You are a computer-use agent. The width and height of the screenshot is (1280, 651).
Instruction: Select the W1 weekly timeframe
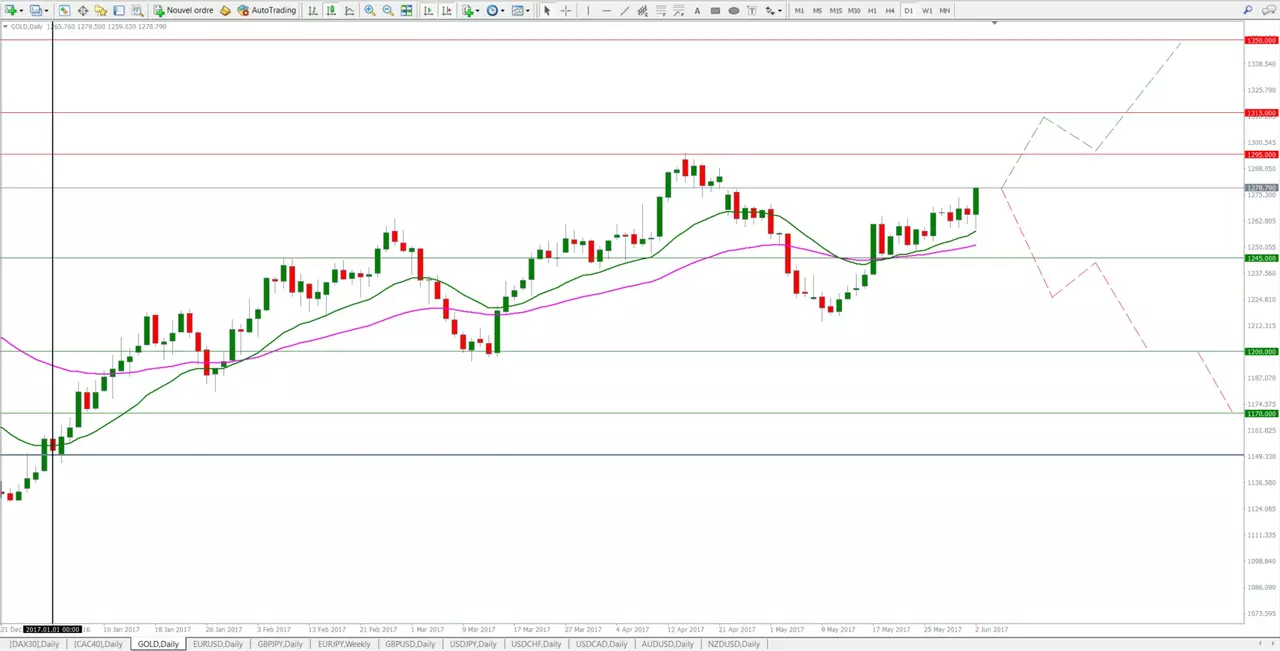tap(927, 10)
